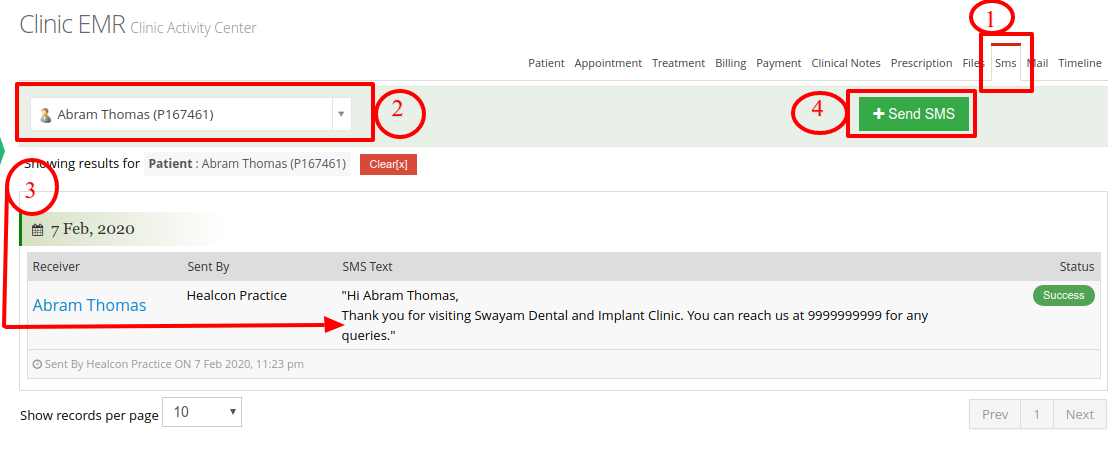Open the Prescription tab
1118x450 pixels.
(921, 63)
